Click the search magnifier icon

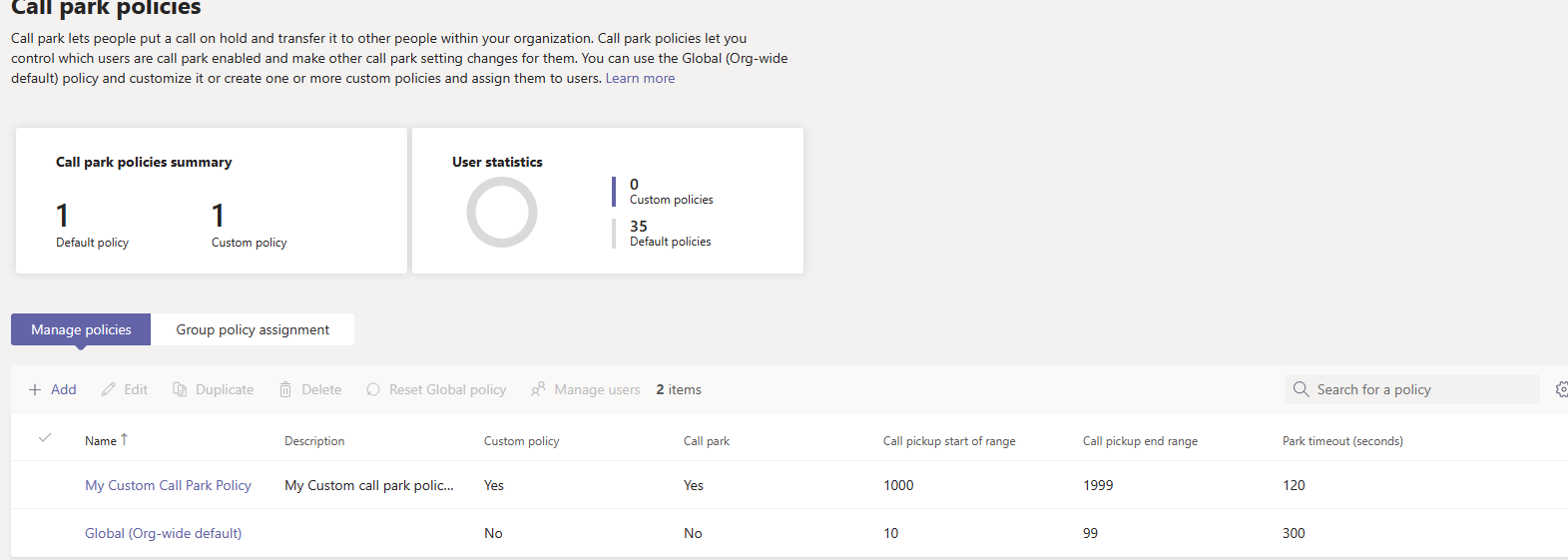point(1301,389)
